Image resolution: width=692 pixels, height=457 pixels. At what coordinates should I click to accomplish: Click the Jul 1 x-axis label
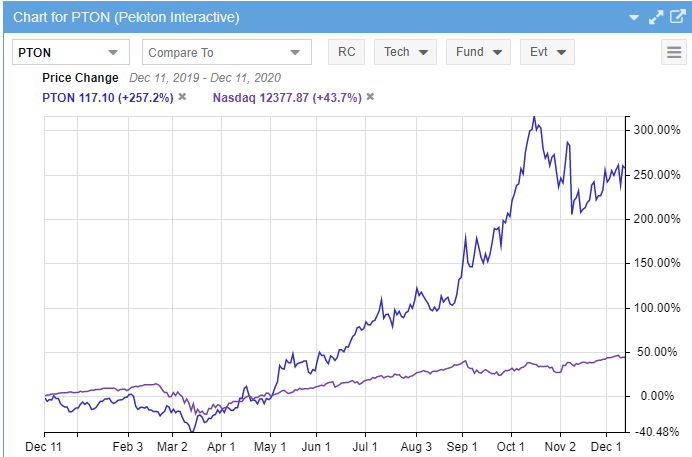click(x=365, y=447)
